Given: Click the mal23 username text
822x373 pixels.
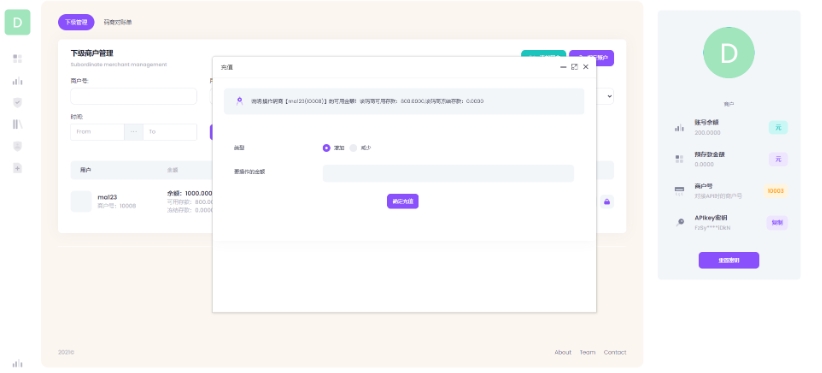Looking at the screenshot, I should pos(107,197).
